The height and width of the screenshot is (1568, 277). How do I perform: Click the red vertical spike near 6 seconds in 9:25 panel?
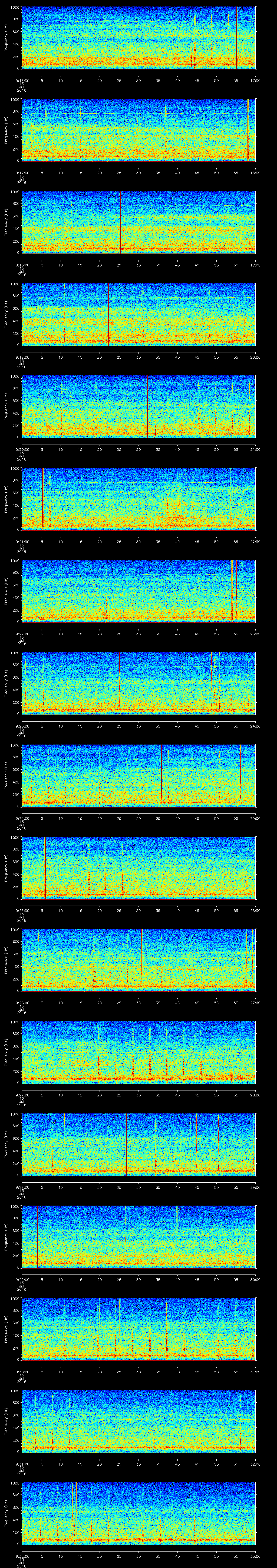(45, 868)
